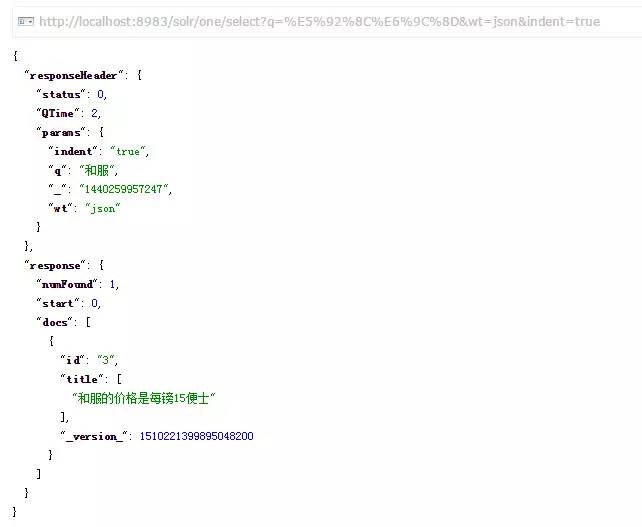Open the localhost:8983 solr select URL link

pyautogui.click(x=320, y=21)
